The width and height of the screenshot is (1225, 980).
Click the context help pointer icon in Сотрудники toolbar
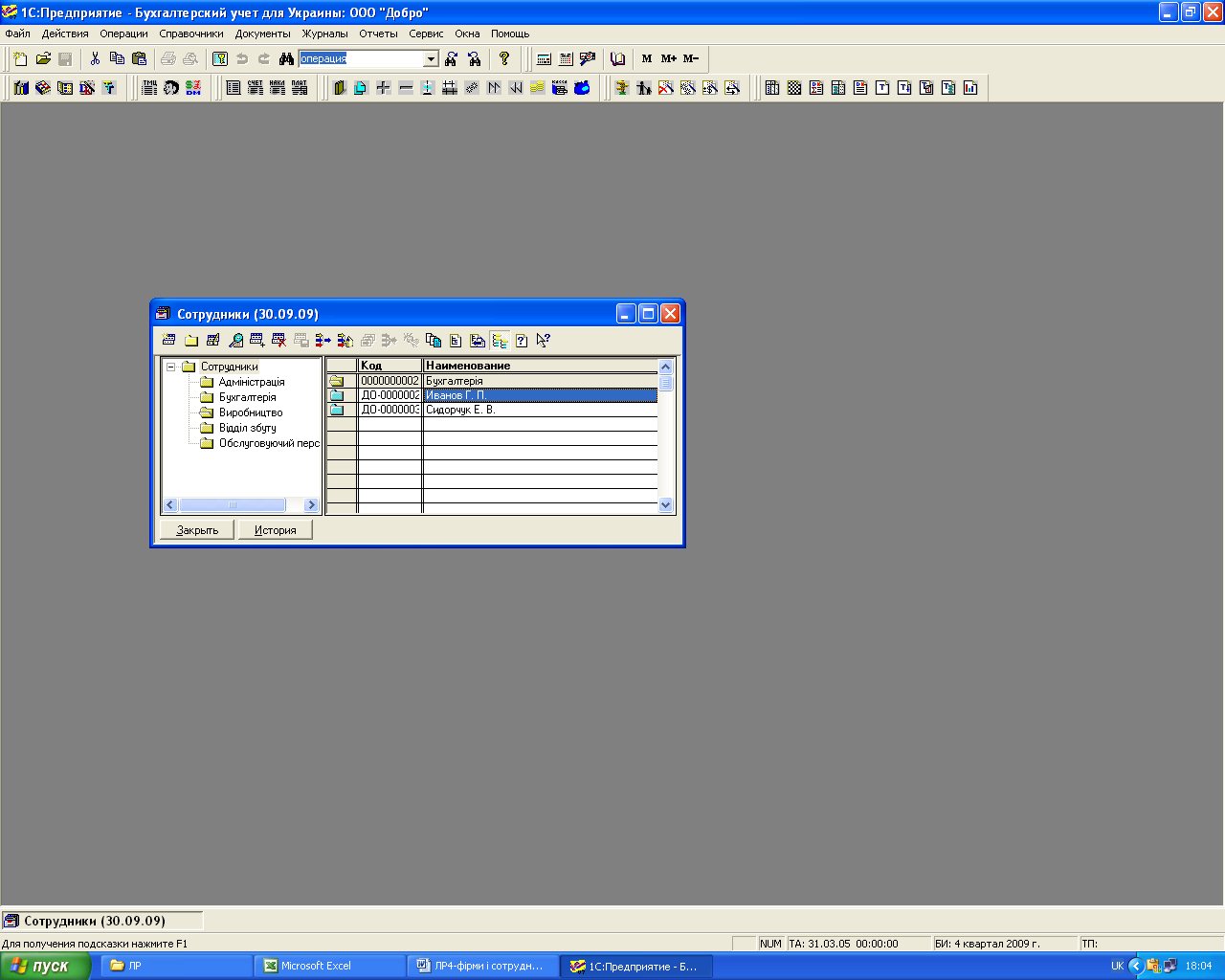(544, 340)
